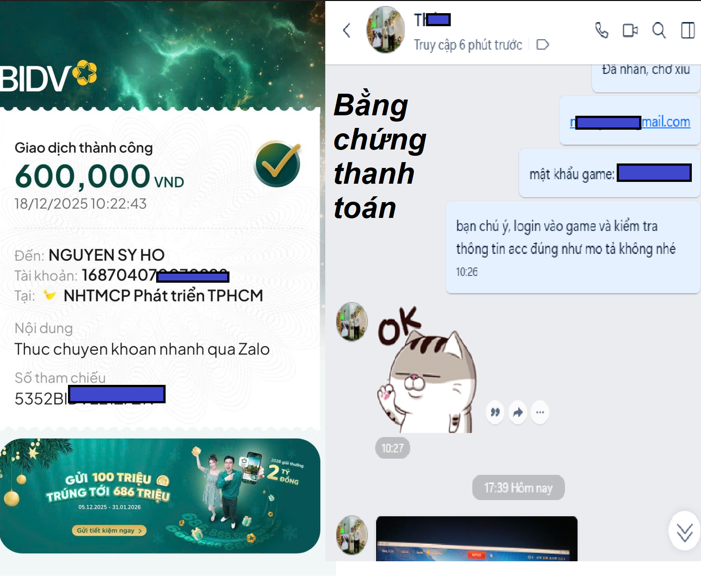
Task: Start a voice call from chat header
Action: pyautogui.click(x=602, y=30)
